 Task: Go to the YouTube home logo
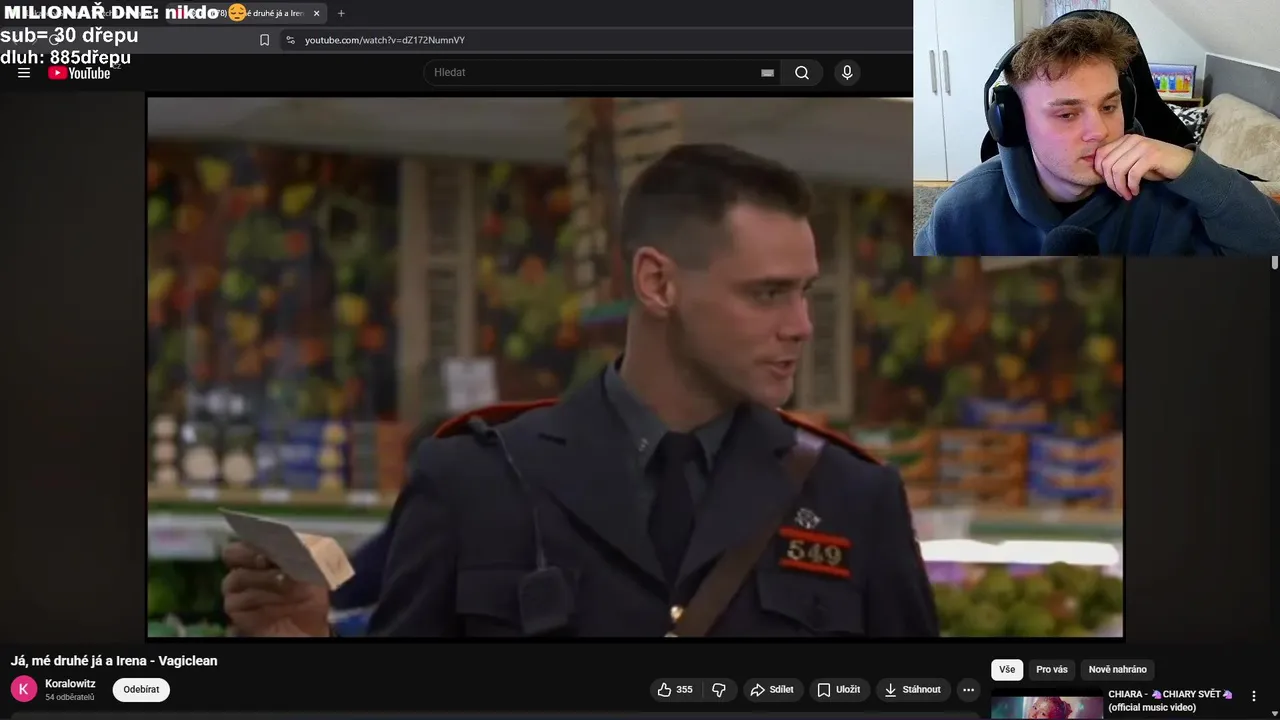(79, 73)
